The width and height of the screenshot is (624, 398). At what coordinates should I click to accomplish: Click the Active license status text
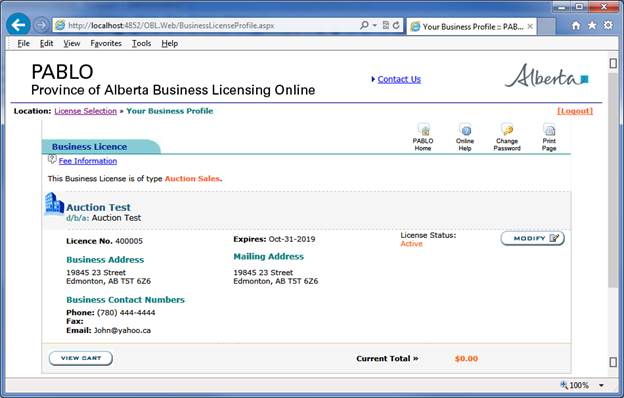point(411,244)
